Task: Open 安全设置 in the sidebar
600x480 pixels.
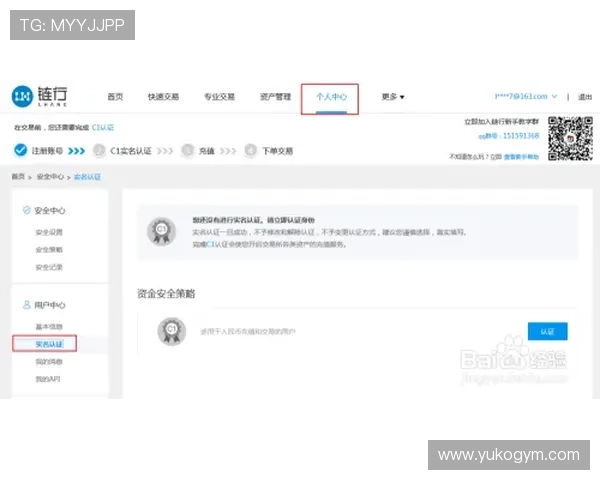Action: point(49,232)
